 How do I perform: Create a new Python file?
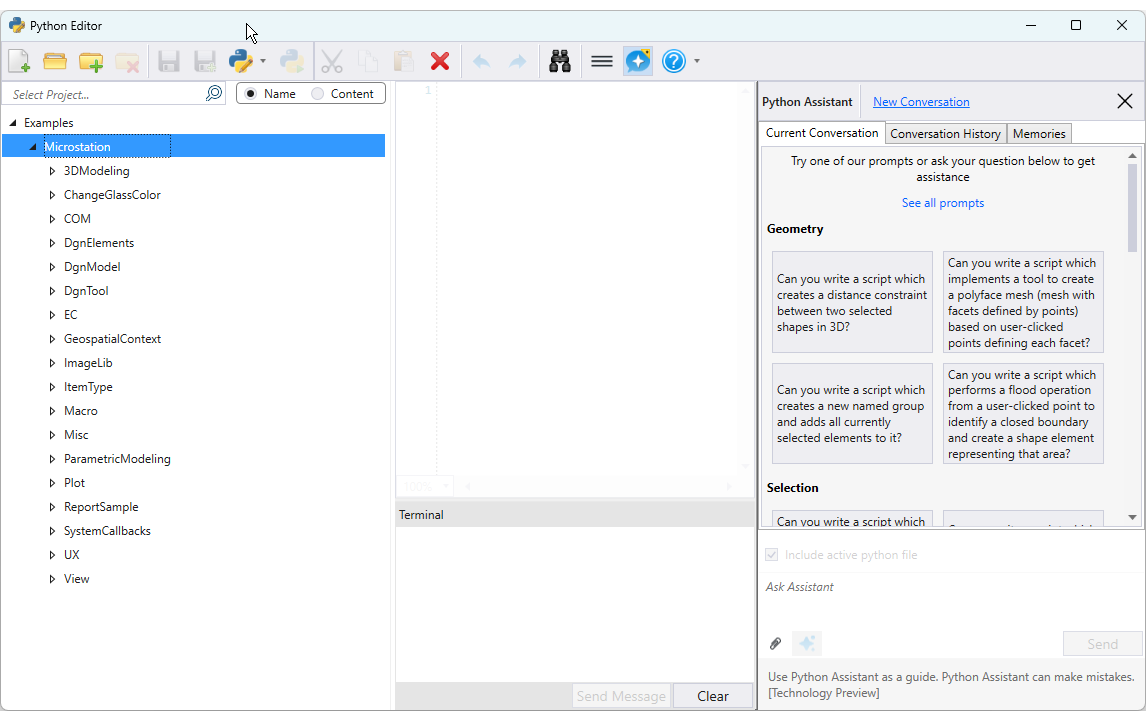pos(19,61)
